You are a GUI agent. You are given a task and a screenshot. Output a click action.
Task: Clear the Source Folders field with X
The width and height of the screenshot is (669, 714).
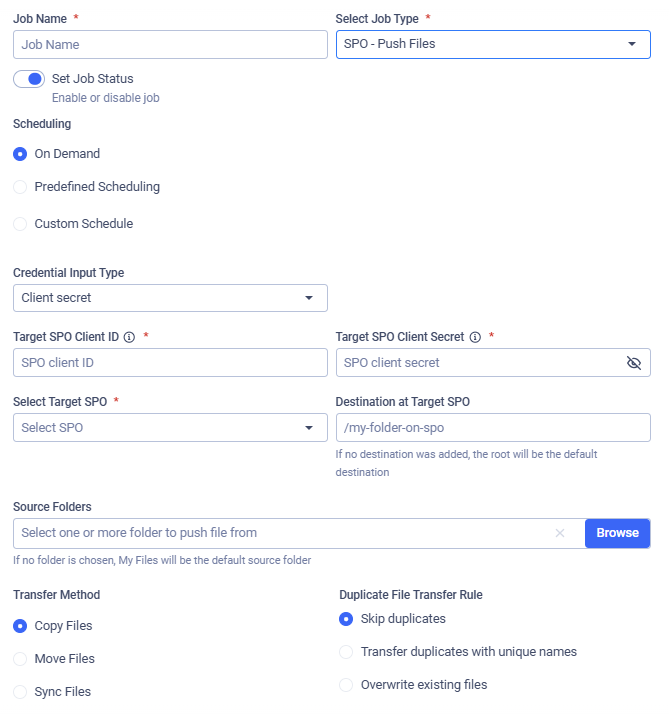tap(560, 533)
